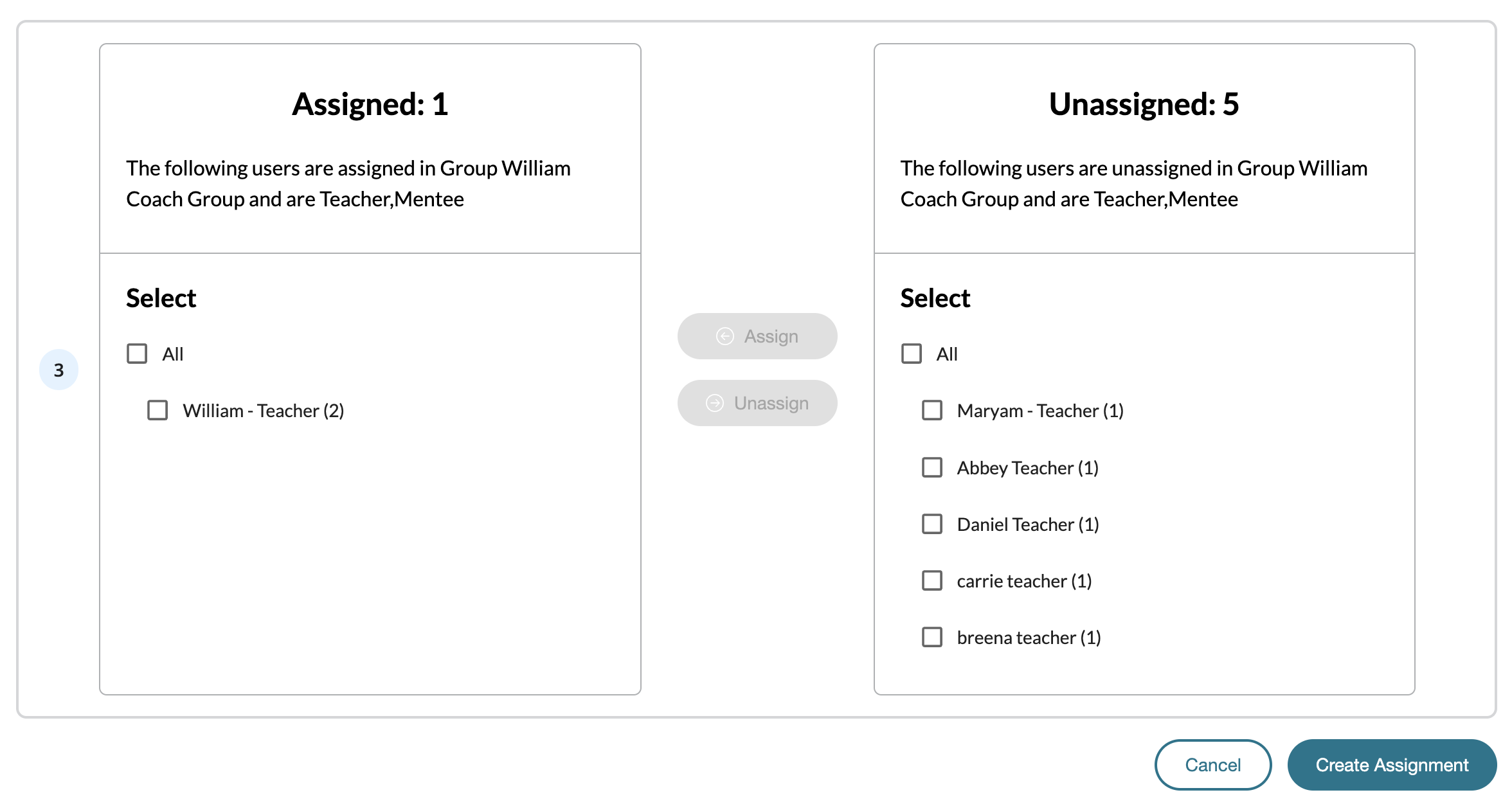Screen dimensions: 1512x806
Task: Click the Select heading in Assigned panel
Action: coord(161,298)
